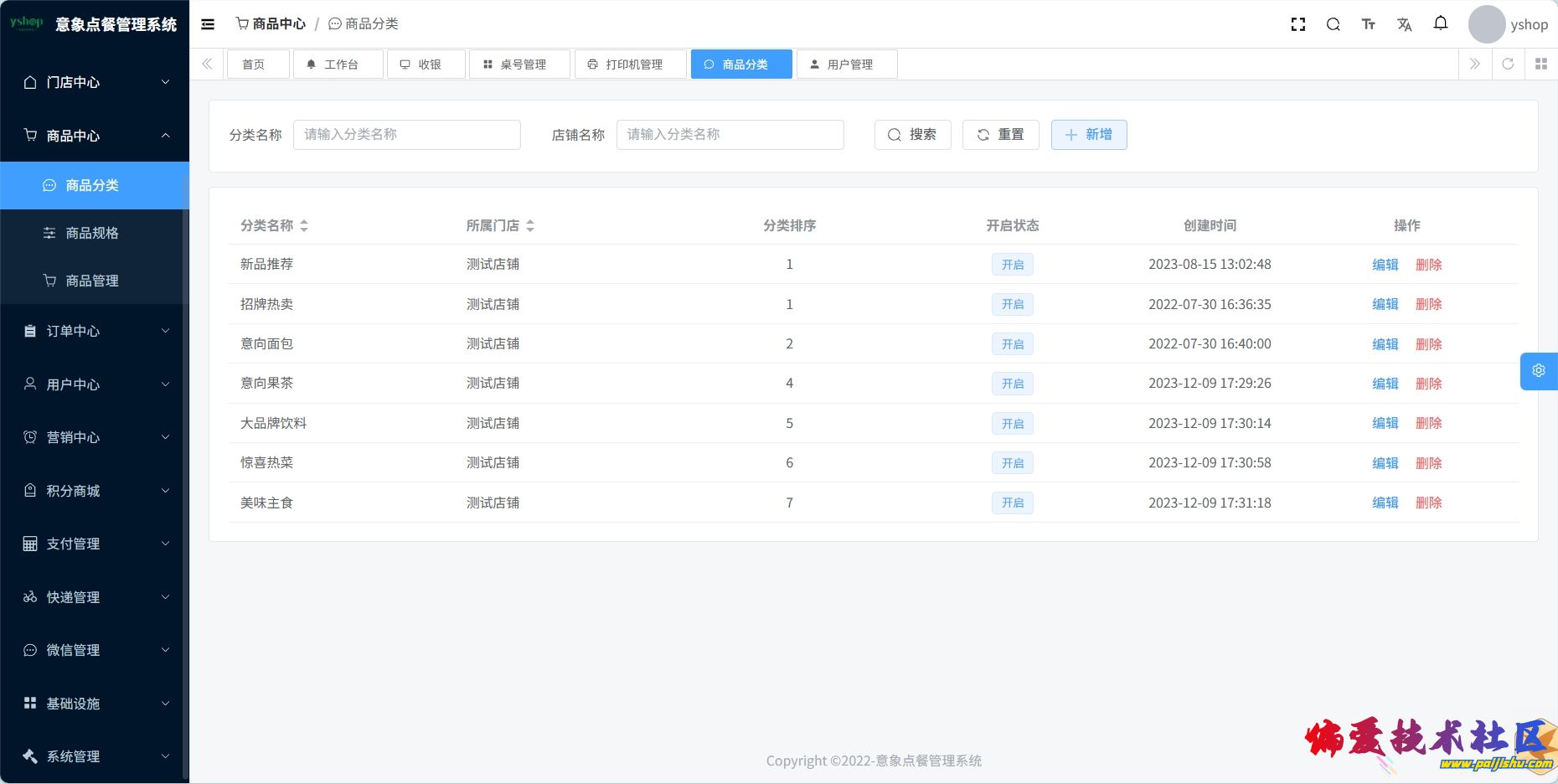Click 删除 for 意向面包 row
Viewport: 1558px width, 784px height.
1428,344
